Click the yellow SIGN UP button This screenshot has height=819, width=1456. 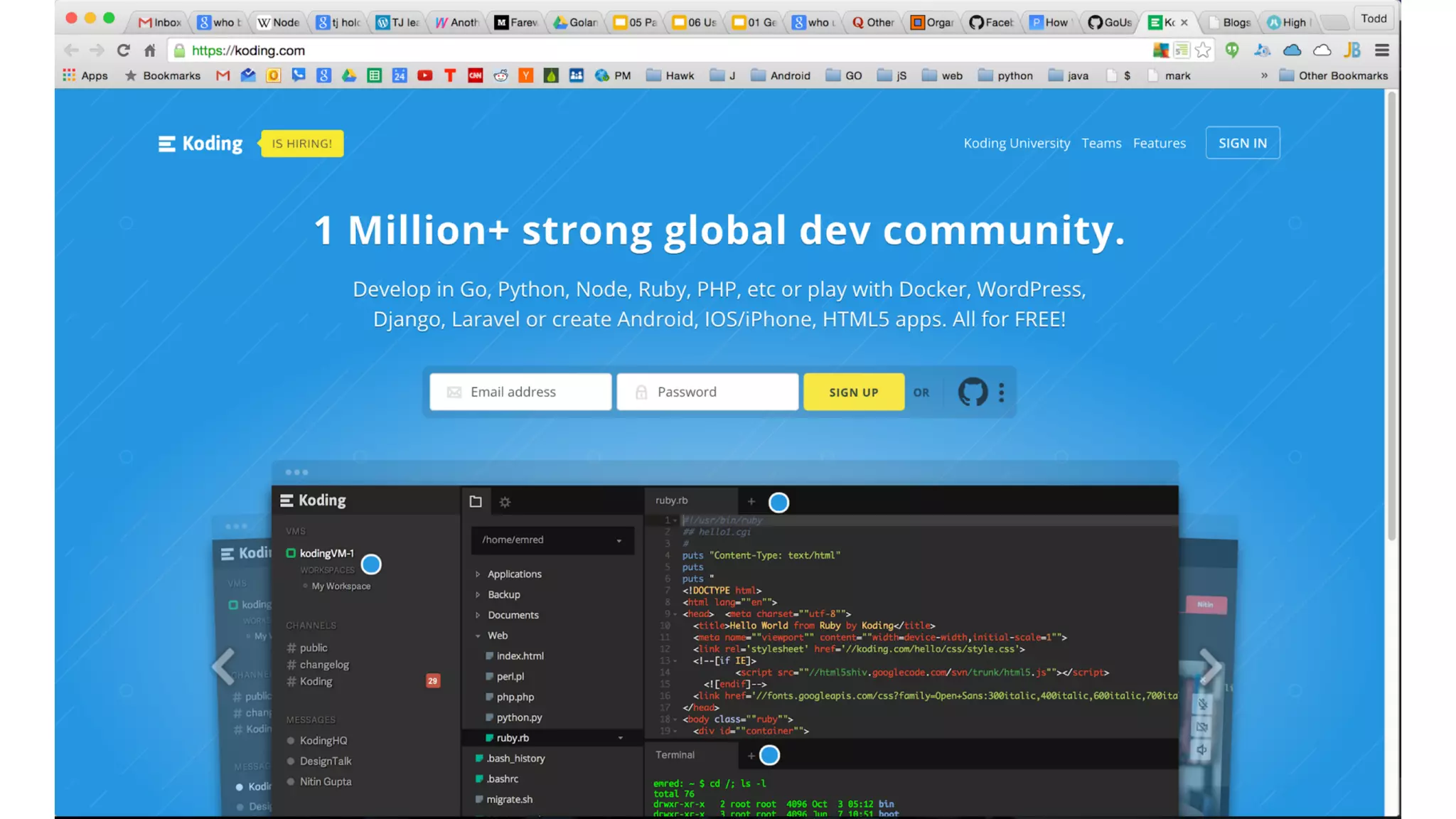[x=853, y=392]
